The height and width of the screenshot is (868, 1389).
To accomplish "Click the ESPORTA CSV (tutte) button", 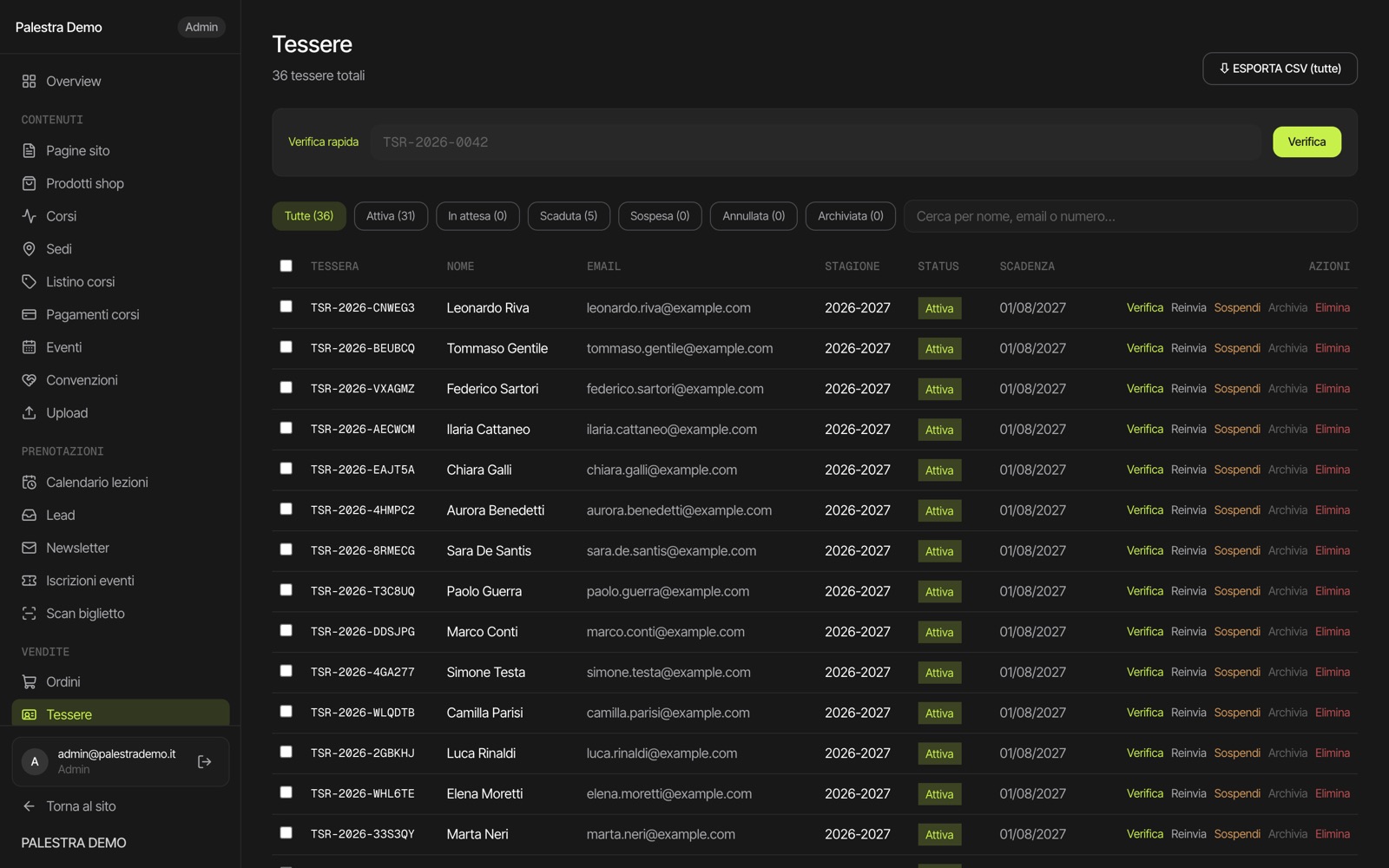I will pos(1280,69).
